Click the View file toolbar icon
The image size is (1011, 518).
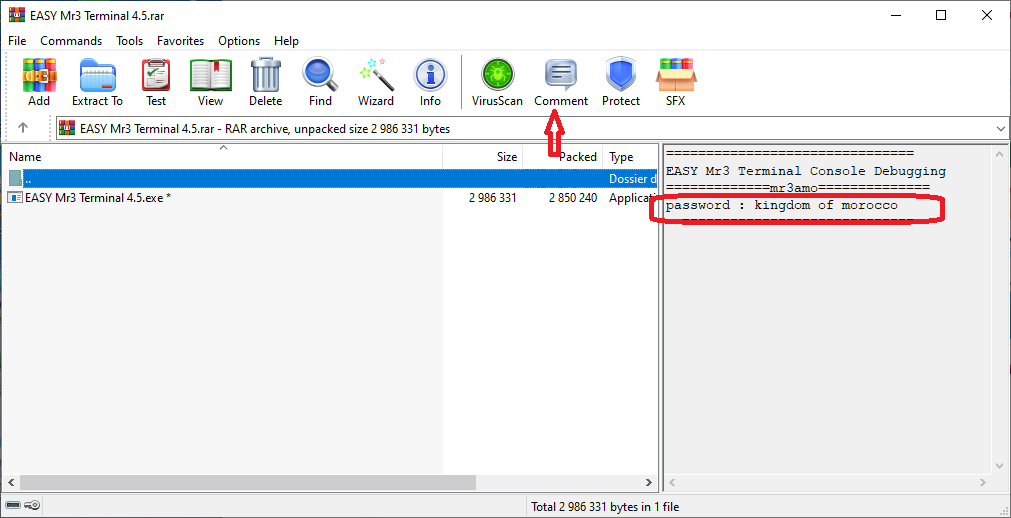210,75
